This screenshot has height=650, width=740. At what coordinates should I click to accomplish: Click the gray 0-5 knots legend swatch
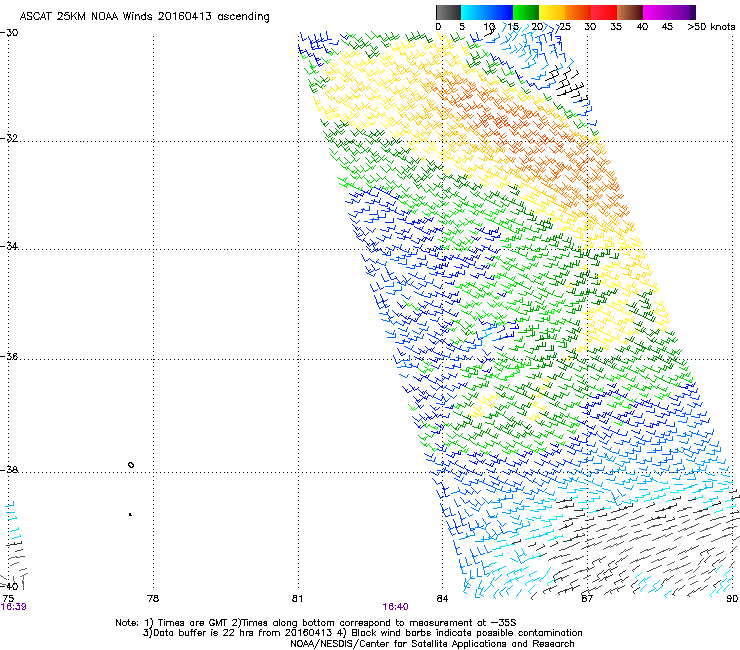448,12
